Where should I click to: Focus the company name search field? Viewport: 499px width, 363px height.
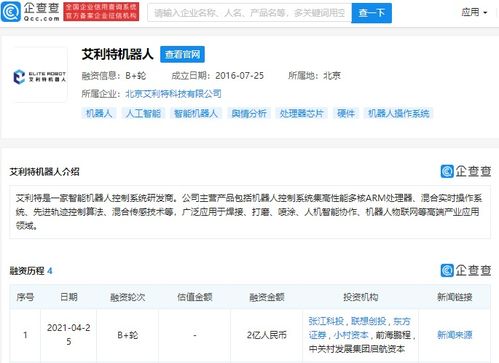click(x=249, y=13)
